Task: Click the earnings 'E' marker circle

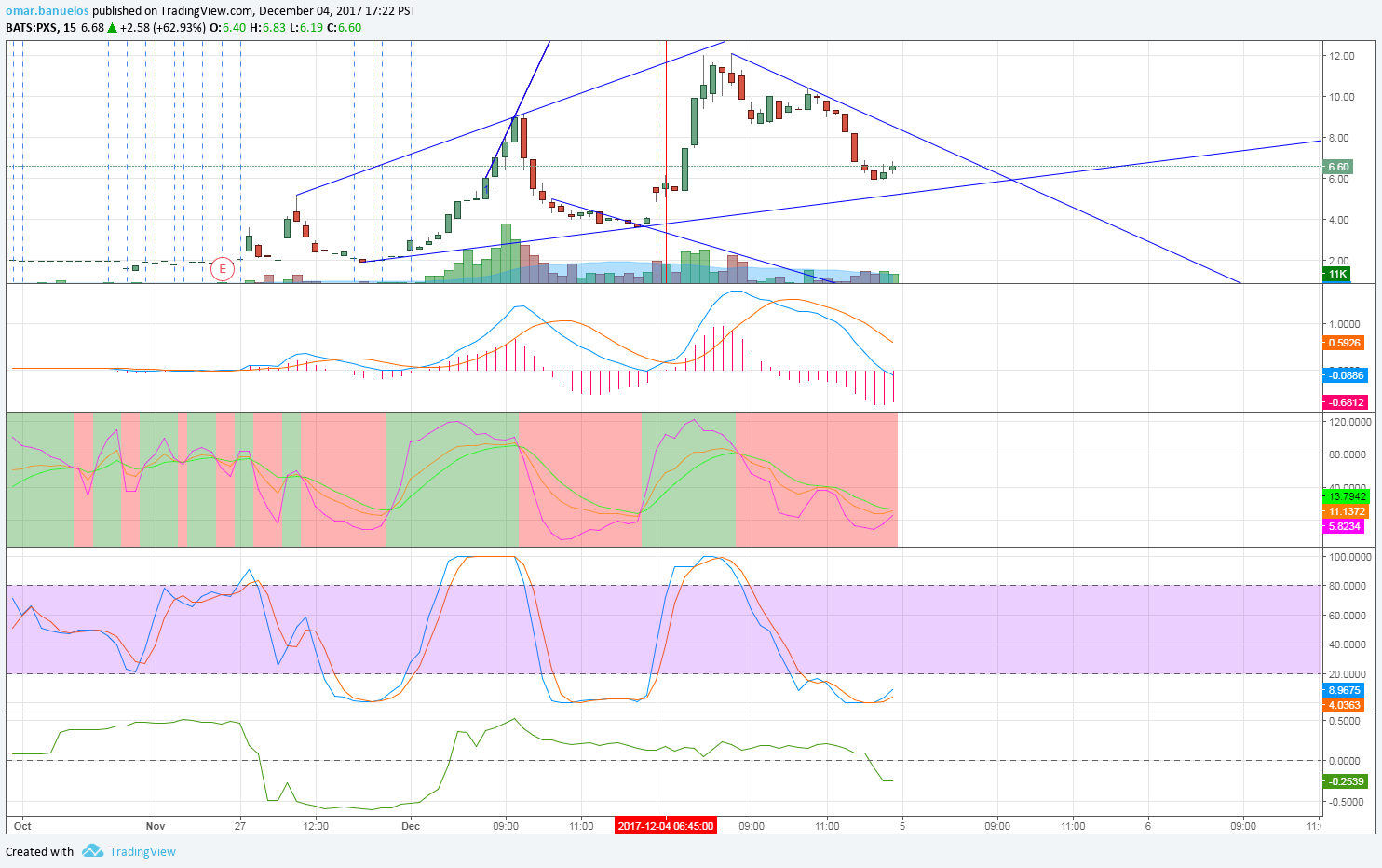Action: pyautogui.click(x=222, y=269)
